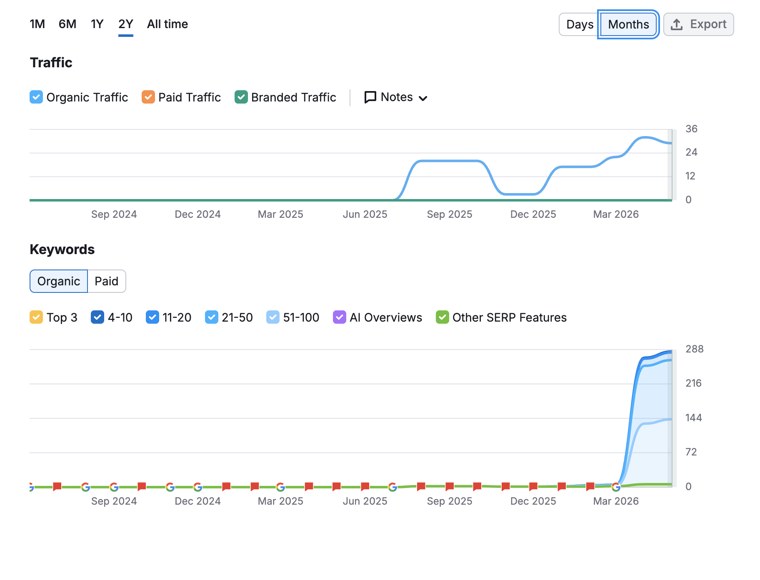Image resolution: width=760 pixels, height=580 pixels.
Task: Open the red flag note above Dec 2025
Action: (533, 486)
